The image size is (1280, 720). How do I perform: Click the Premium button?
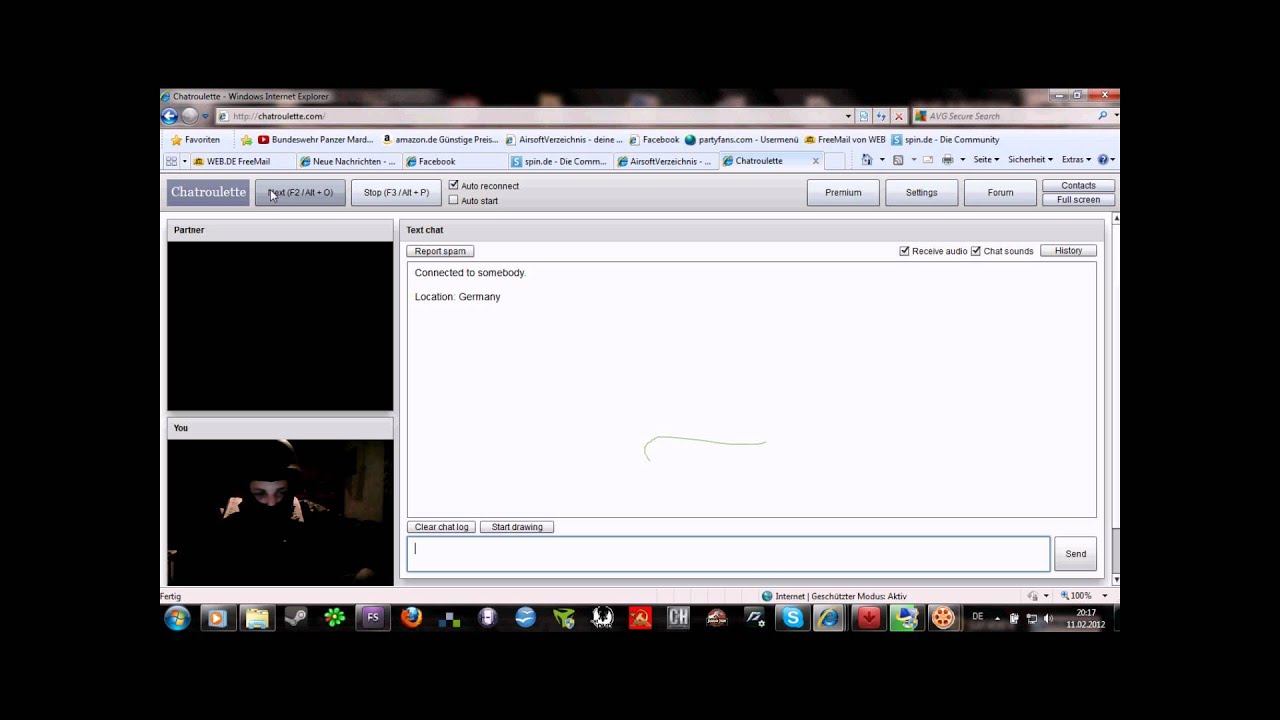pos(843,192)
